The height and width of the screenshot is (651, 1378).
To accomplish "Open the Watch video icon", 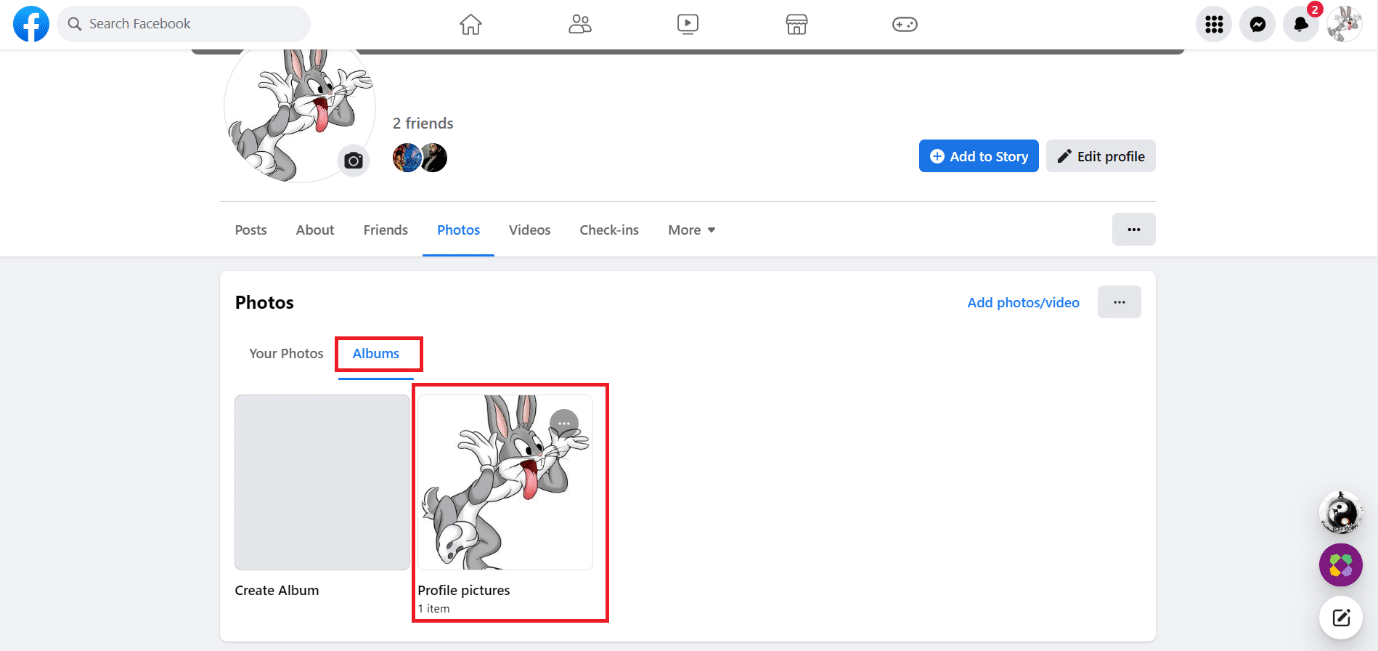I will pyautogui.click(x=688, y=24).
